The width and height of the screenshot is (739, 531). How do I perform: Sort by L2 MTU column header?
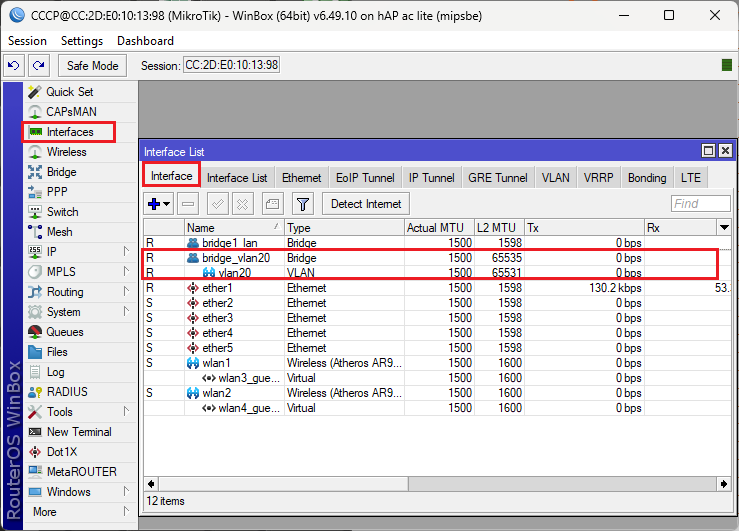pos(500,228)
